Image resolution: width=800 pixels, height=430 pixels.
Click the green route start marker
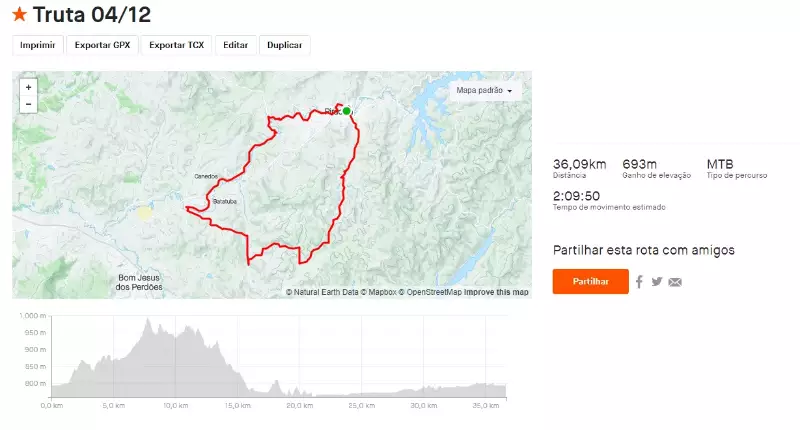(346, 111)
